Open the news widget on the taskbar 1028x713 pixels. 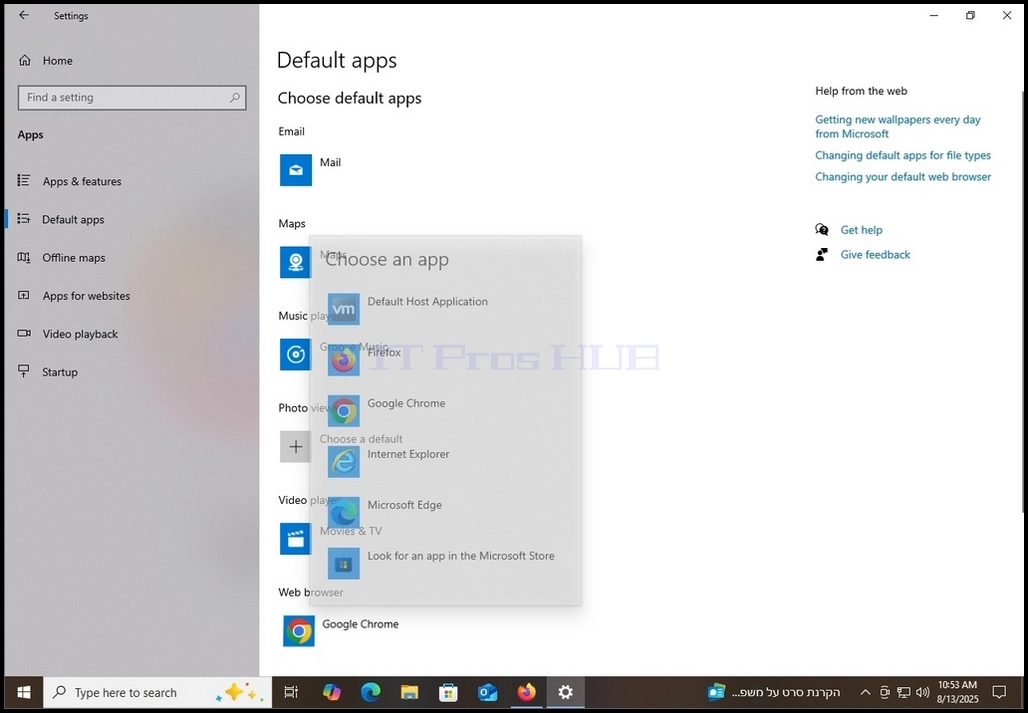tap(774, 692)
